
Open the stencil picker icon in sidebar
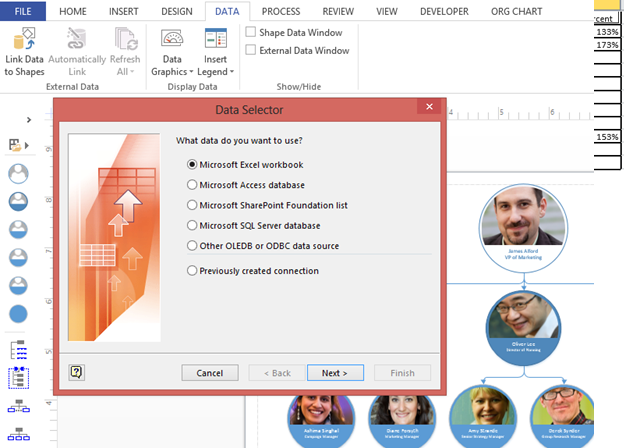[17, 145]
